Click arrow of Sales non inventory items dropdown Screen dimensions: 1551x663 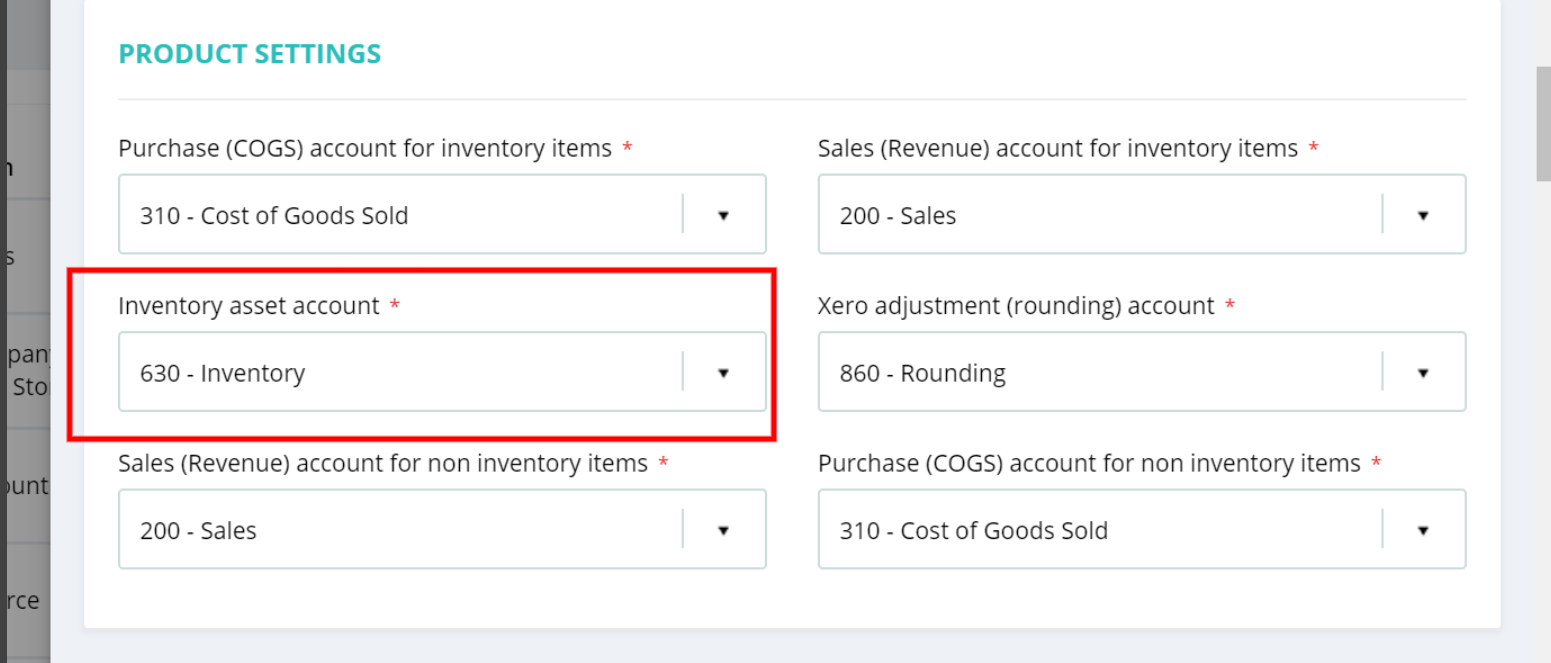723,530
